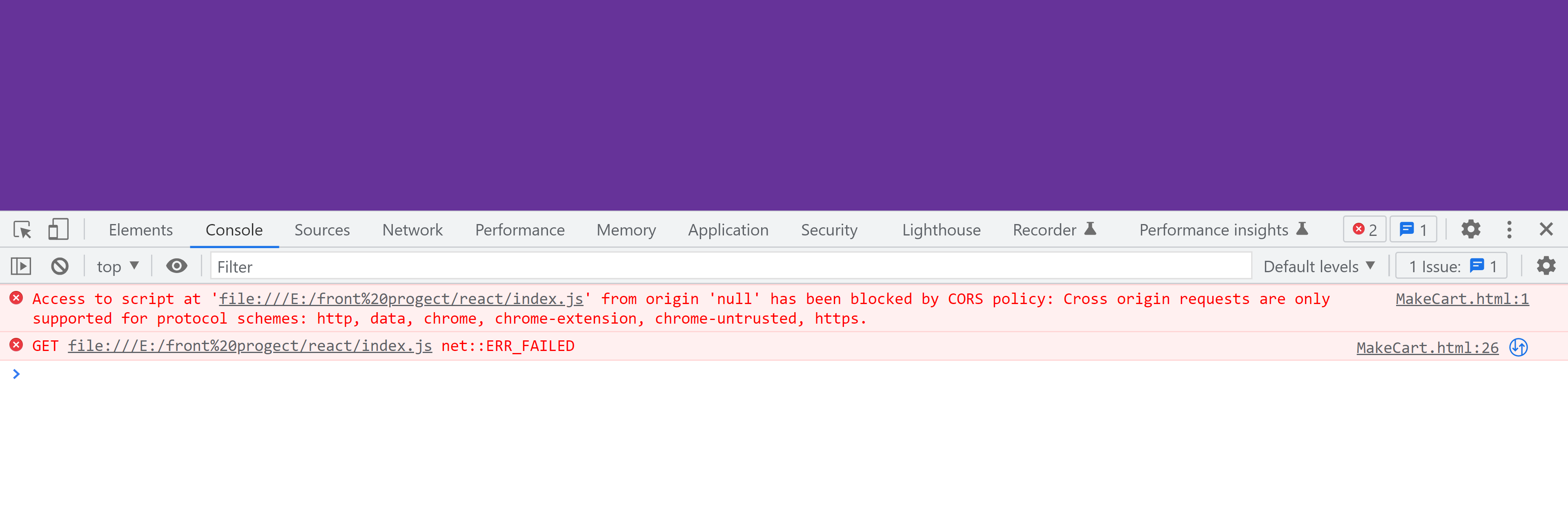Viewport: 1568px width, 524px height.
Task: Click the Filter input field
Action: pyautogui.click(x=730, y=267)
